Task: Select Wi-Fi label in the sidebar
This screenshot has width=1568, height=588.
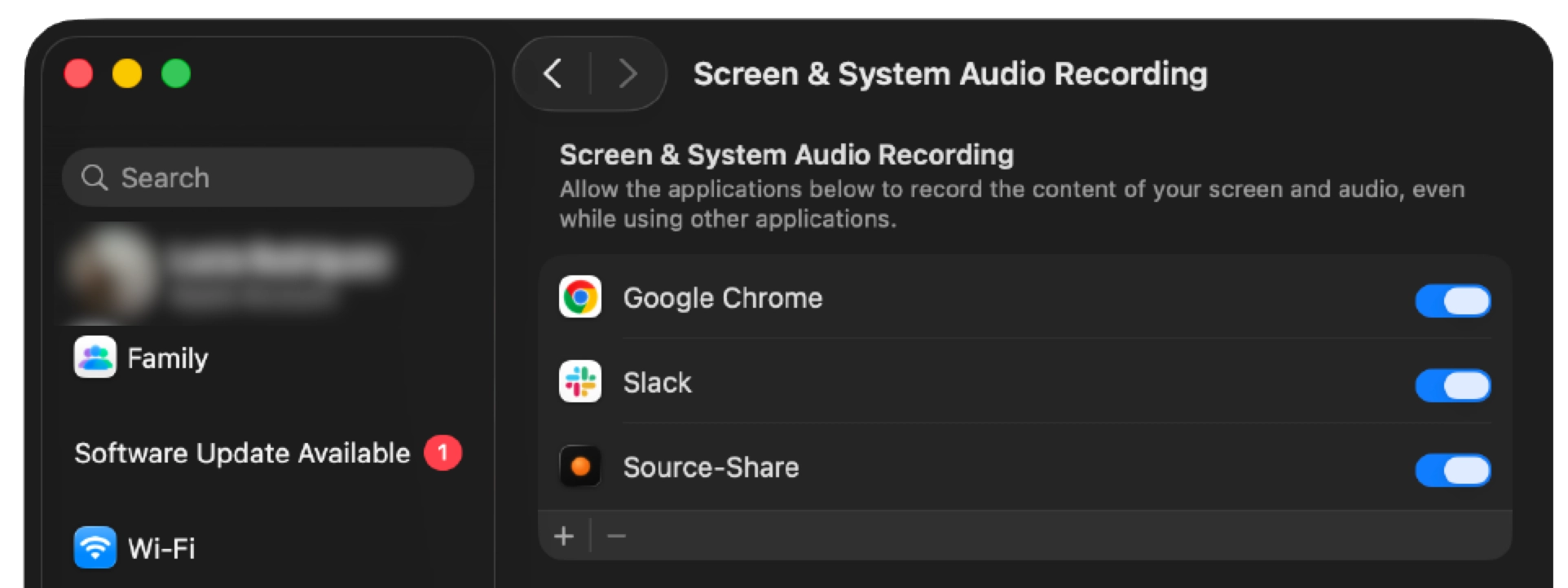Action: (161, 548)
